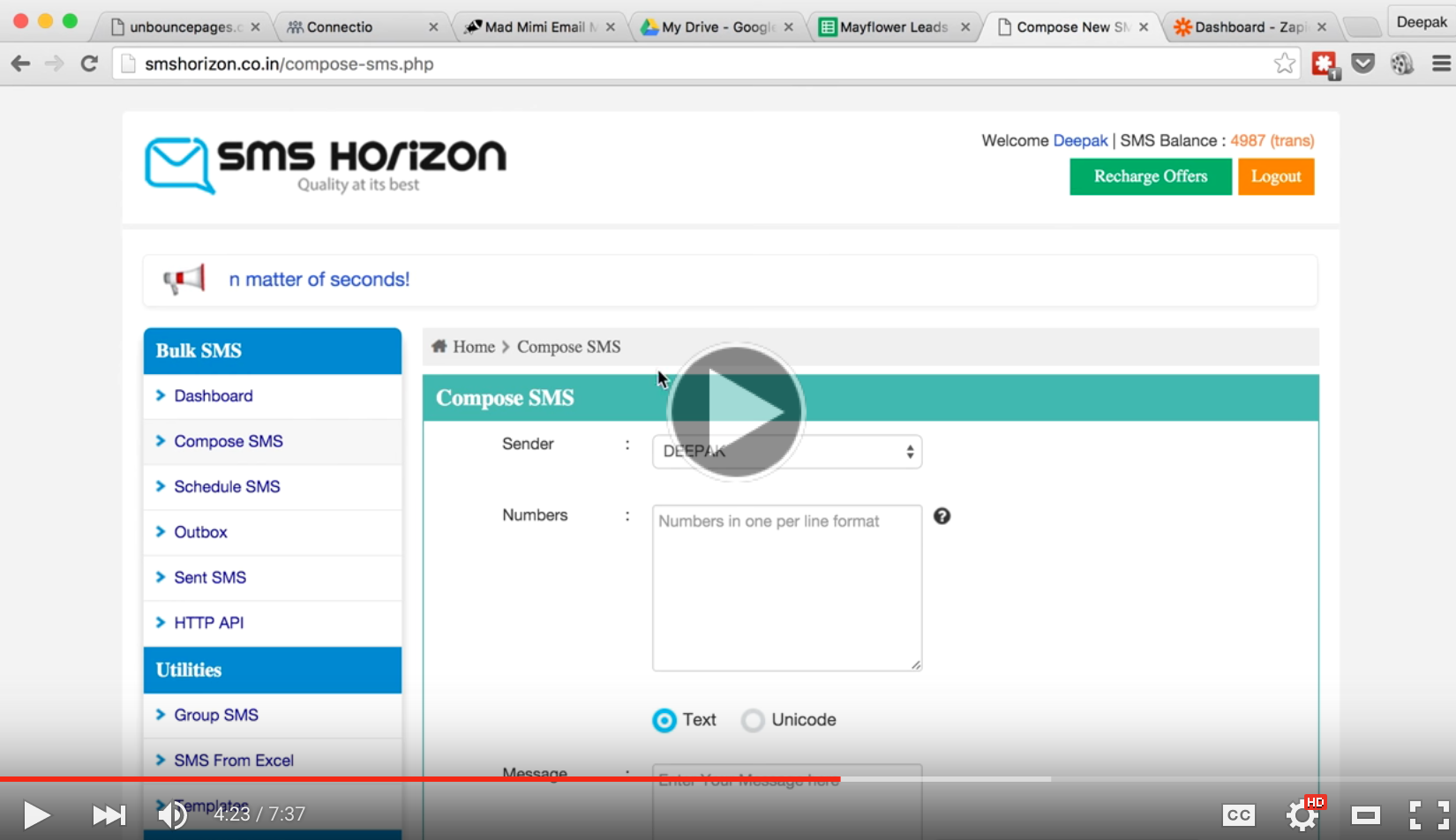Click the Utilities sidebar header

click(273, 671)
